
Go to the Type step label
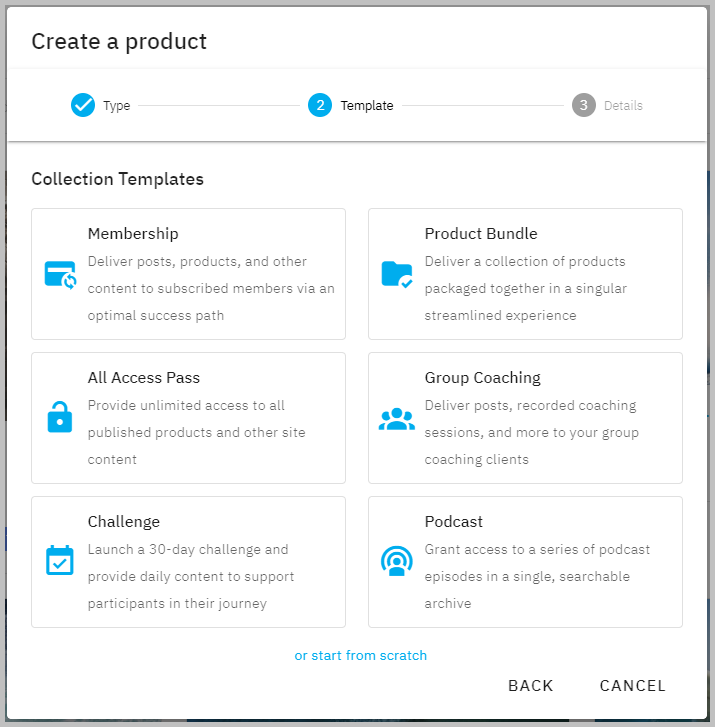[x=116, y=106]
